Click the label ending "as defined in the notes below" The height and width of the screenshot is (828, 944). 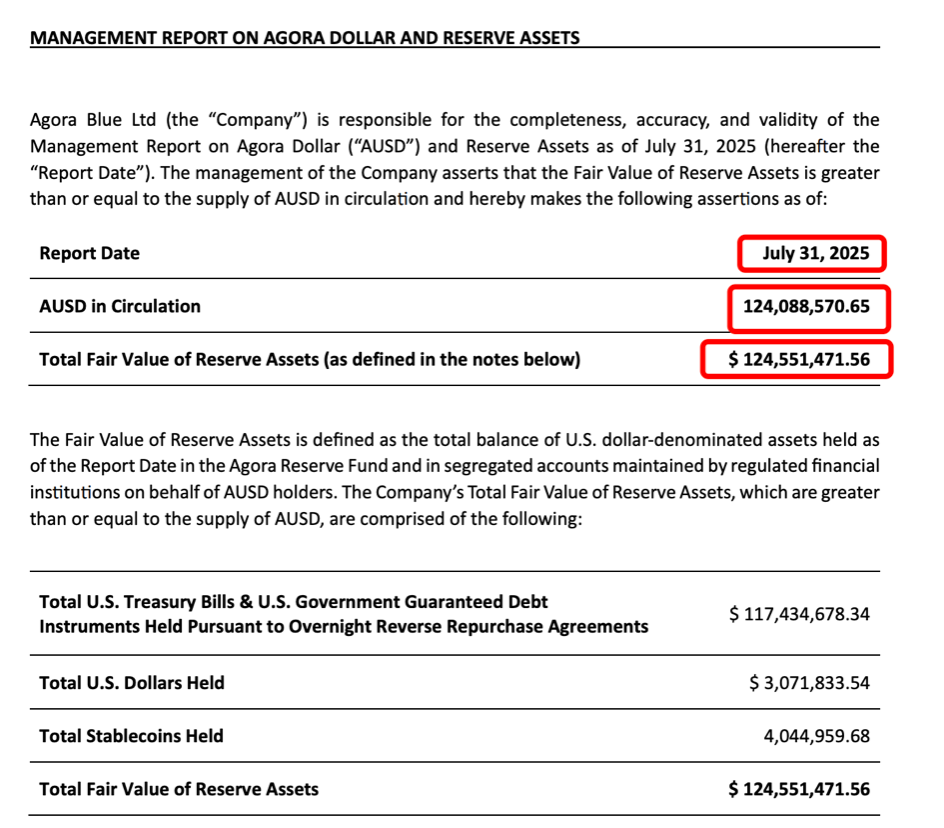coord(309,360)
